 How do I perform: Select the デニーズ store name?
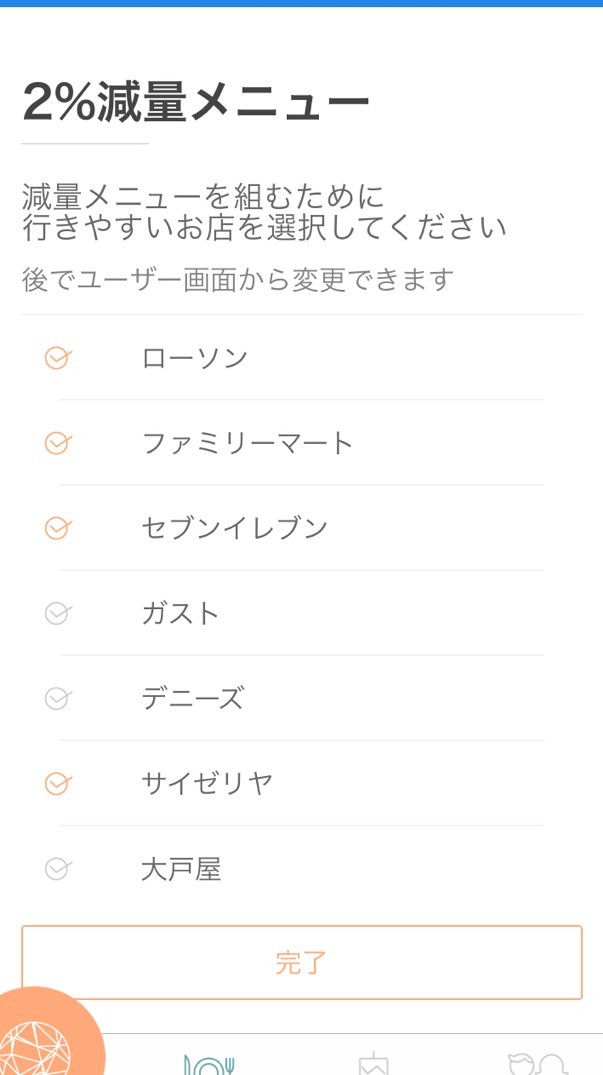[x=192, y=698]
